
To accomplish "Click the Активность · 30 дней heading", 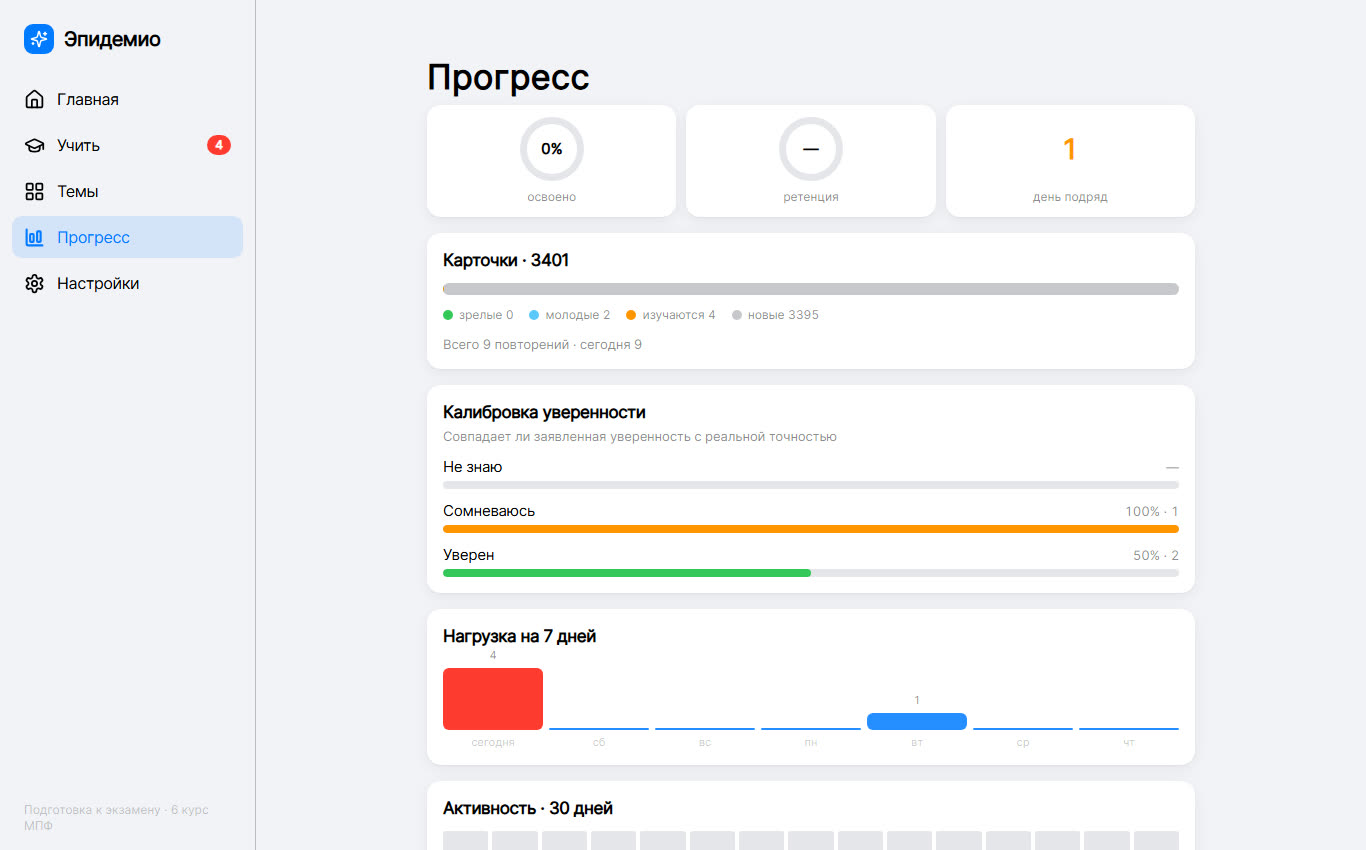I will (x=528, y=809).
